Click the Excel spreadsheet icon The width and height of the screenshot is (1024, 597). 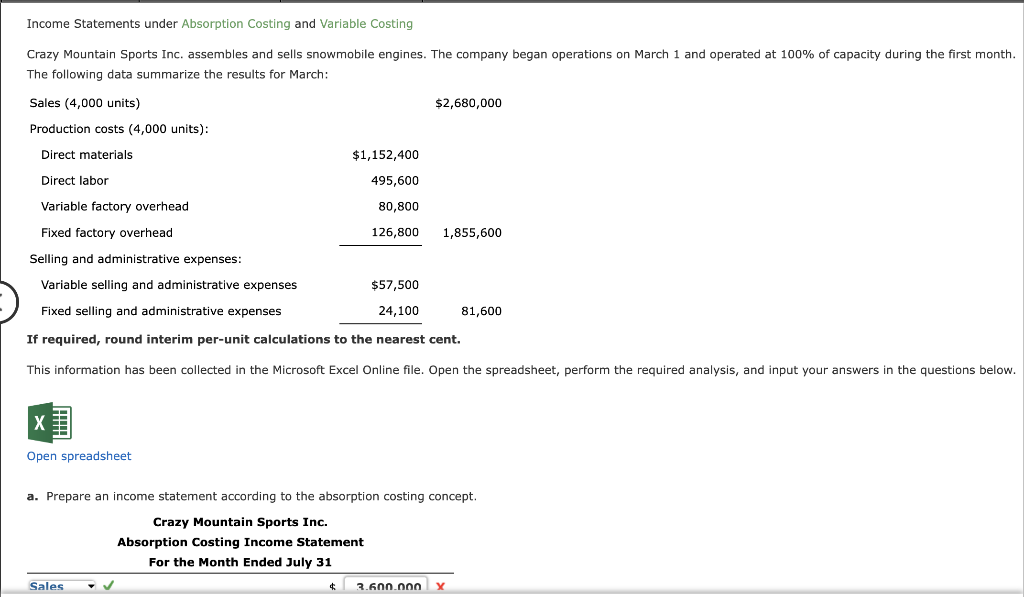pyautogui.click(x=50, y=423)
